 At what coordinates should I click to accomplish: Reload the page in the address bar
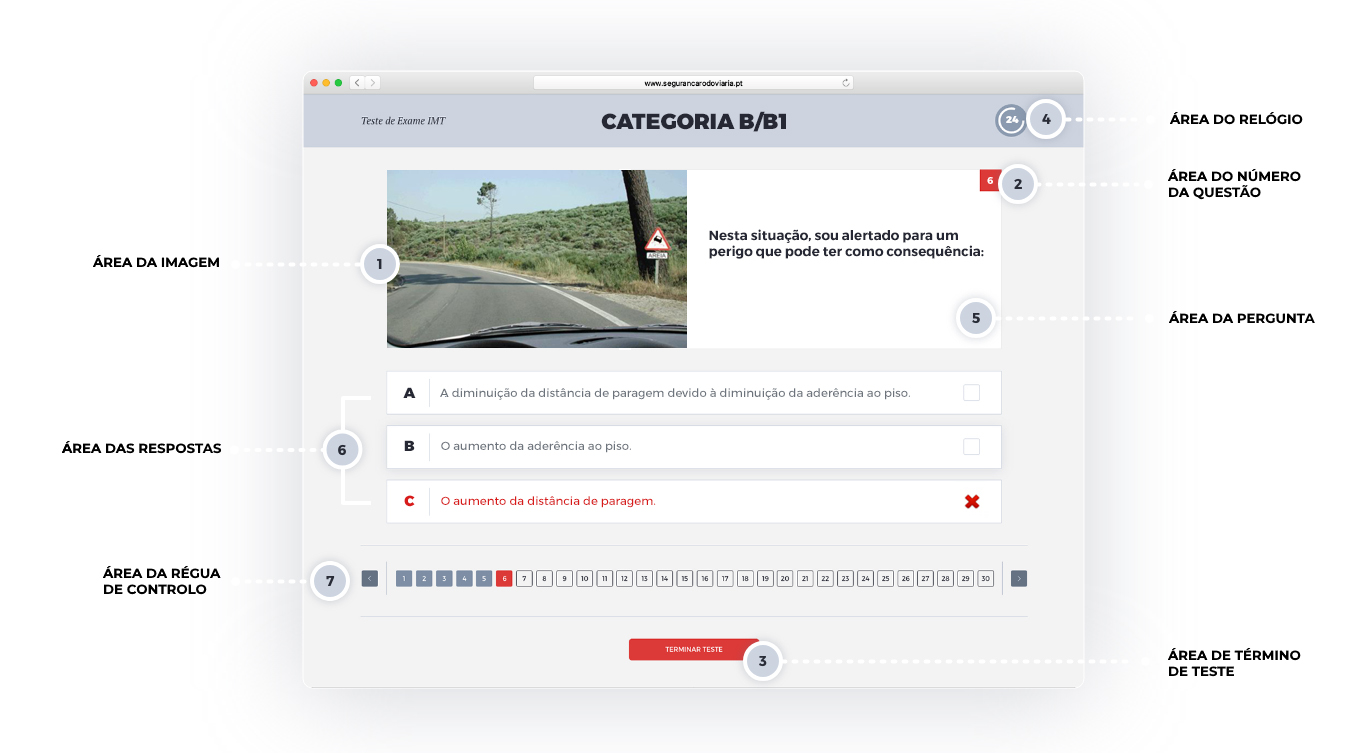846,83
